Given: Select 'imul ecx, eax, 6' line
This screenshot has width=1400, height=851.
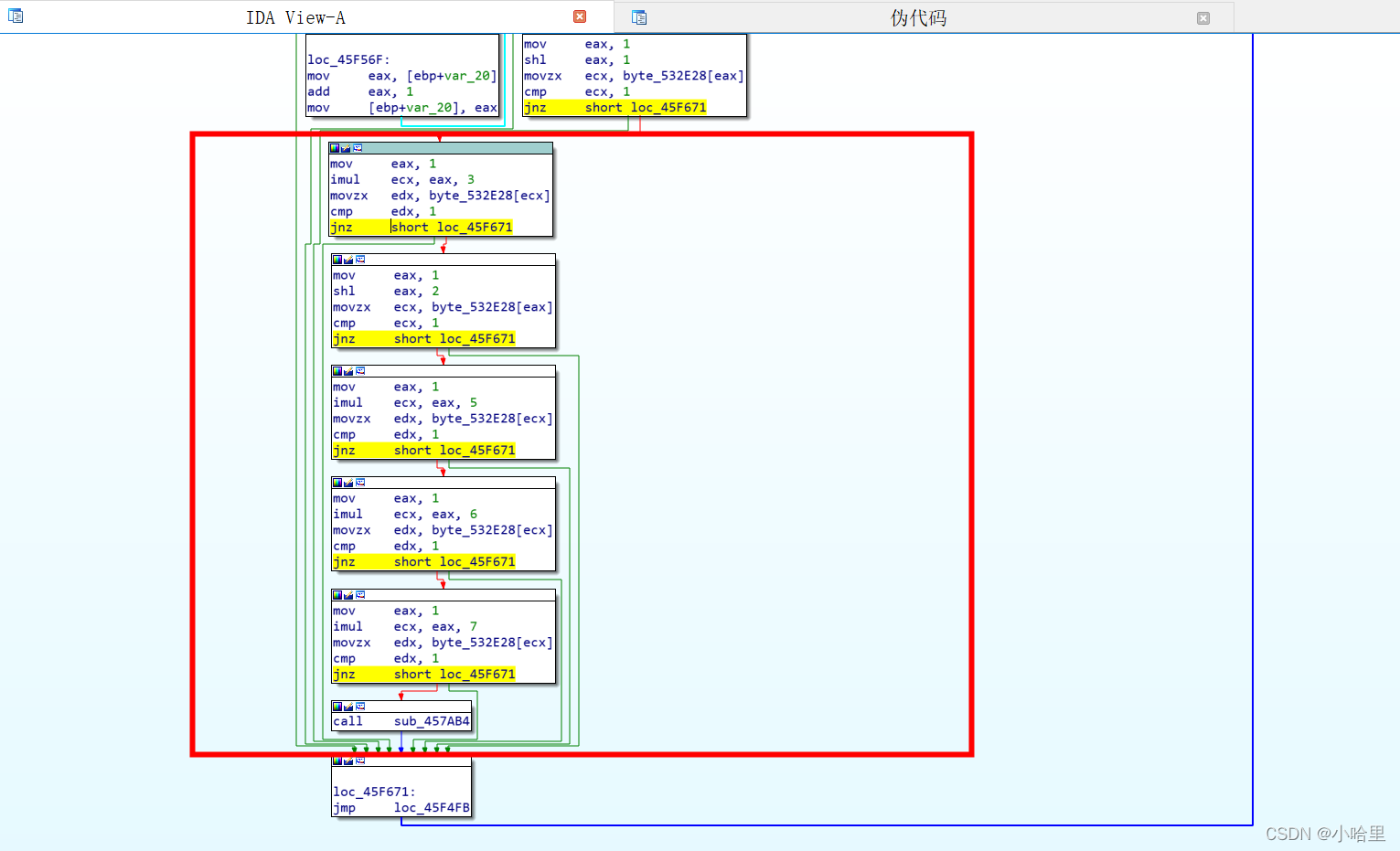Looking at the screenshot, I should coord(405,514).
